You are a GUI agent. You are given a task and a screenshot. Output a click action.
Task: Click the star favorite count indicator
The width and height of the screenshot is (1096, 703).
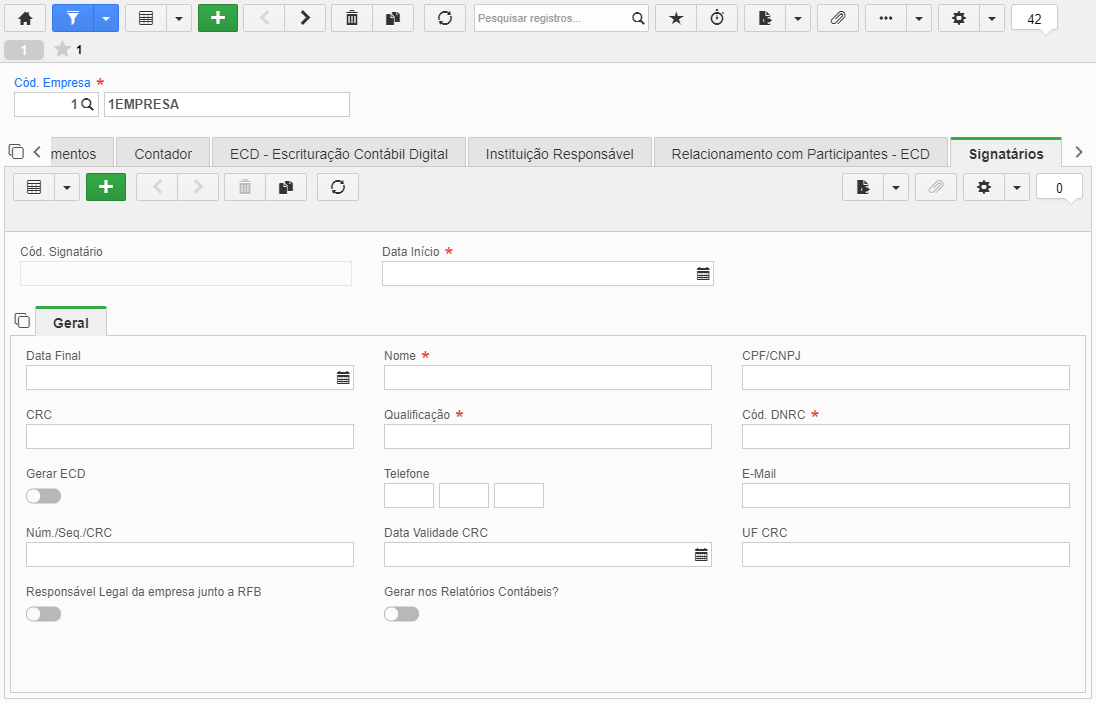coord(68,50)
